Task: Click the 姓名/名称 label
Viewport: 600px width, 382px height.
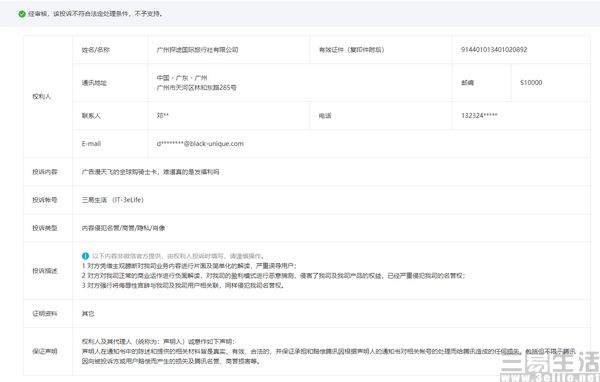Action: pos(96,50)
